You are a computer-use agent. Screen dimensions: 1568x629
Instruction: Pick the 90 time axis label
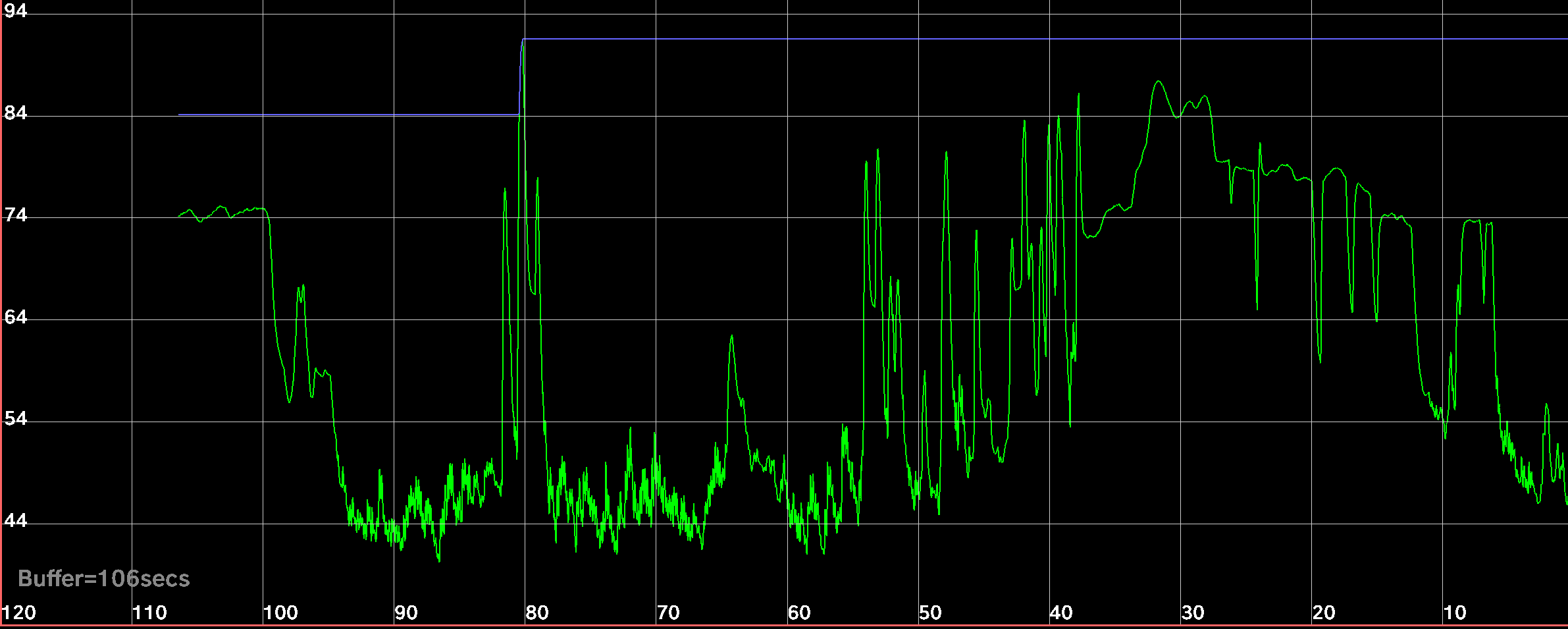(406, 613)
